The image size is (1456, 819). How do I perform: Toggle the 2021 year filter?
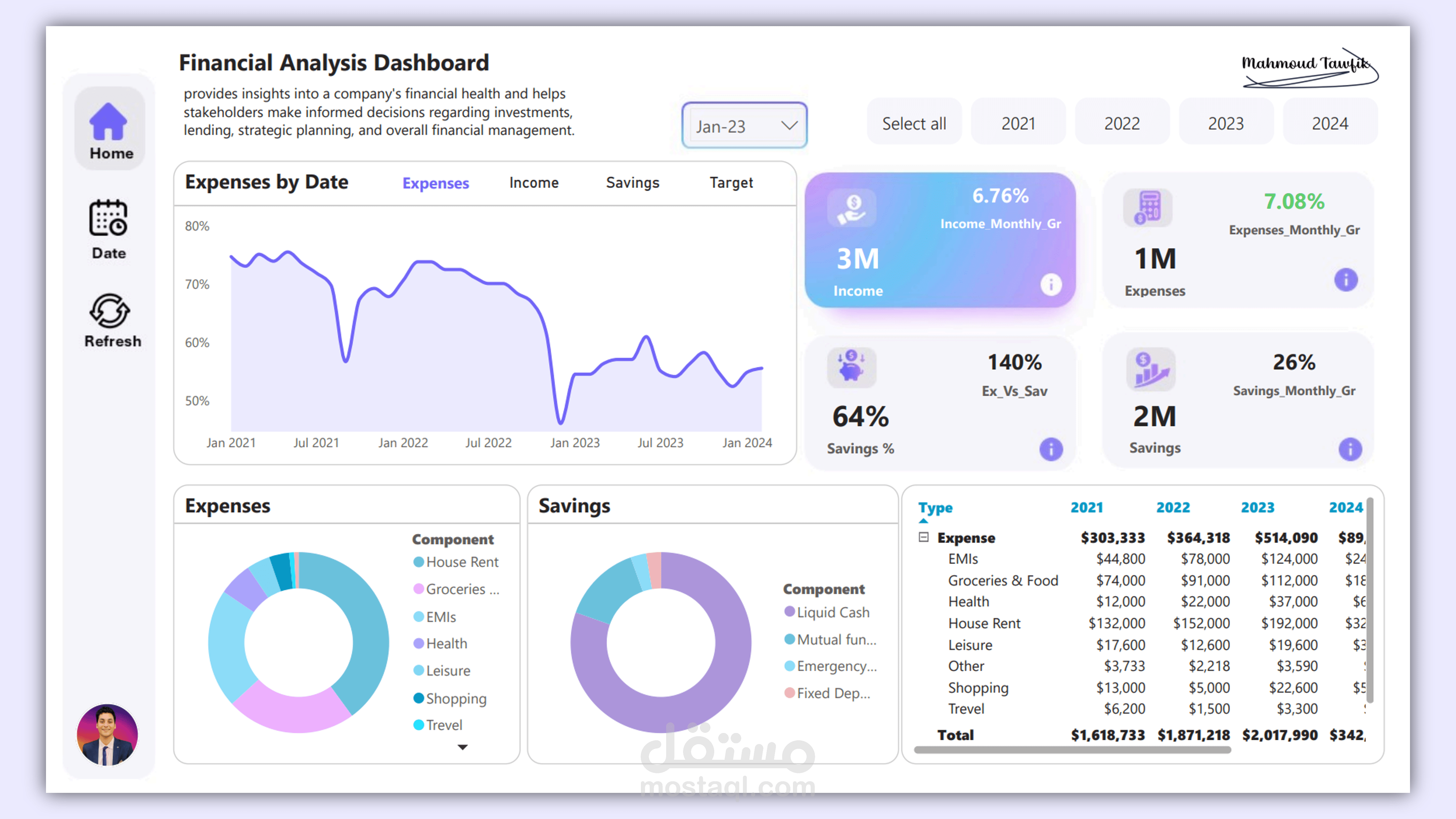coord(1018,123)
